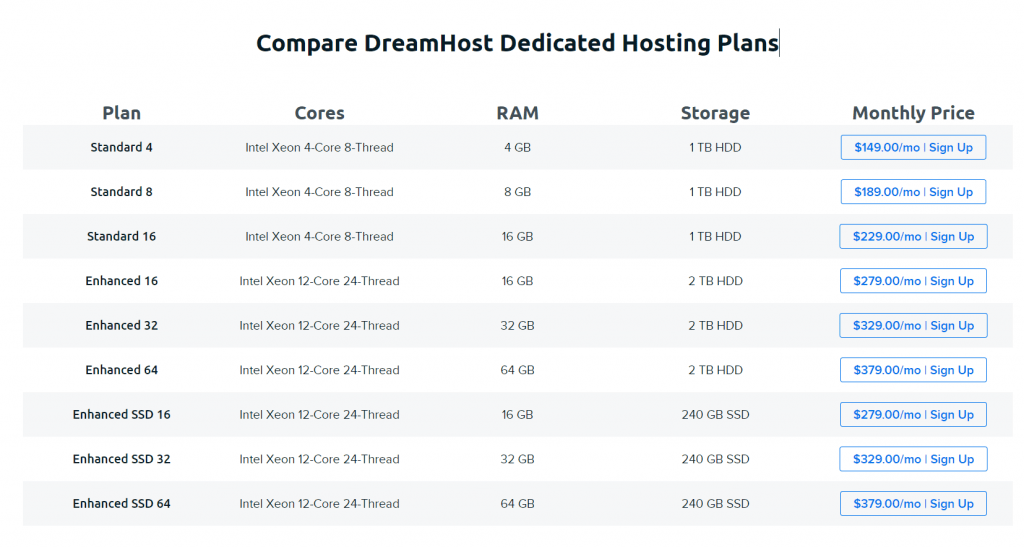Viewport: 1024px width, 548px height.
Task: Sign up for the Enhanced 16 plan
Action: [x=913, y=281]
